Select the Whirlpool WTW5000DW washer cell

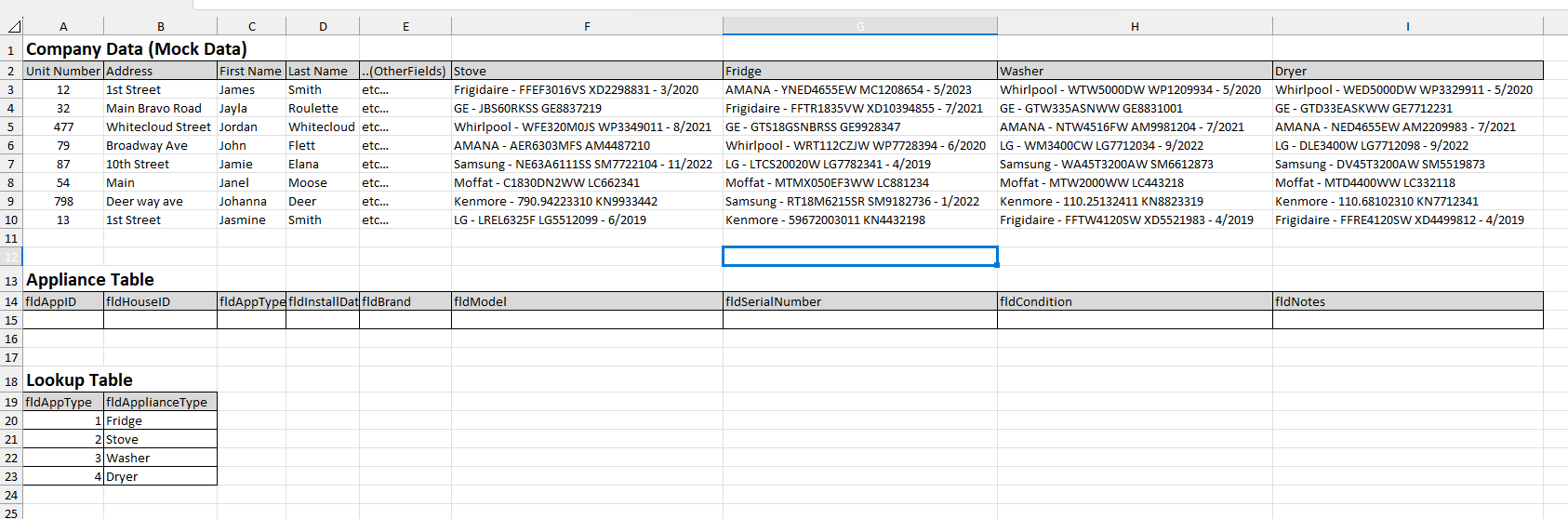[1135, 89]
